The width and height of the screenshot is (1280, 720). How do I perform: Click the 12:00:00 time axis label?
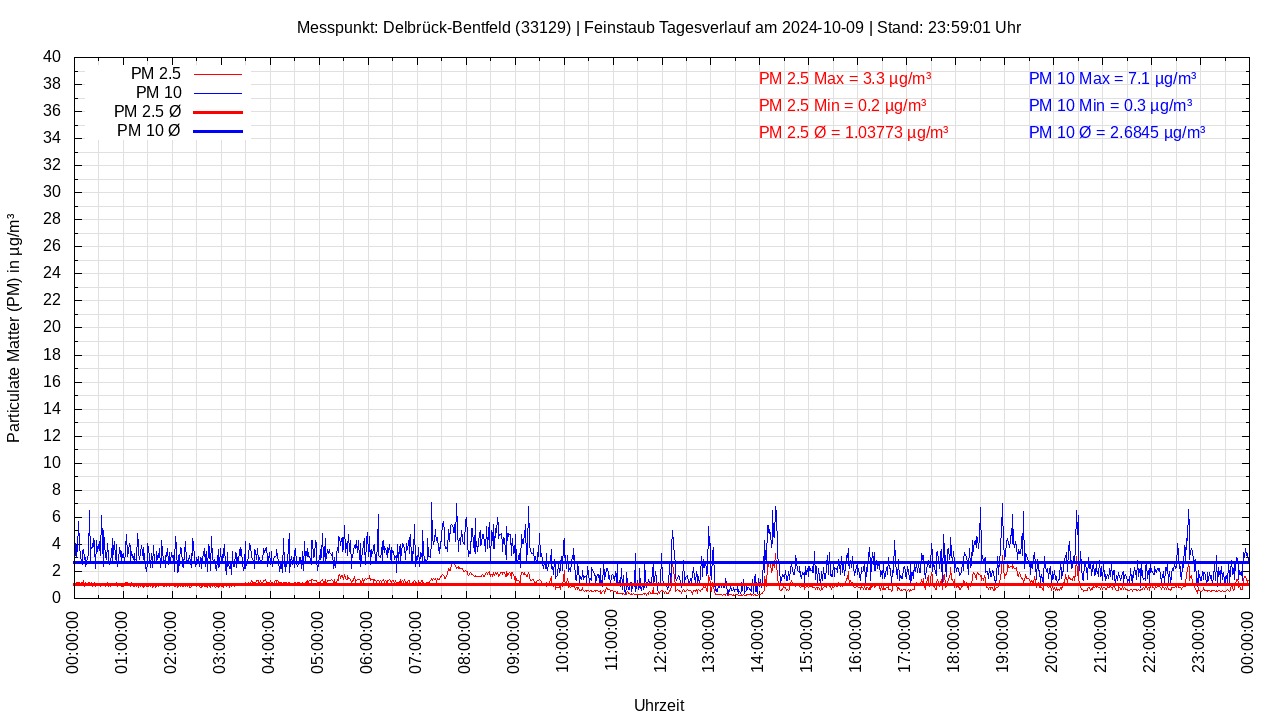(661, 641)
